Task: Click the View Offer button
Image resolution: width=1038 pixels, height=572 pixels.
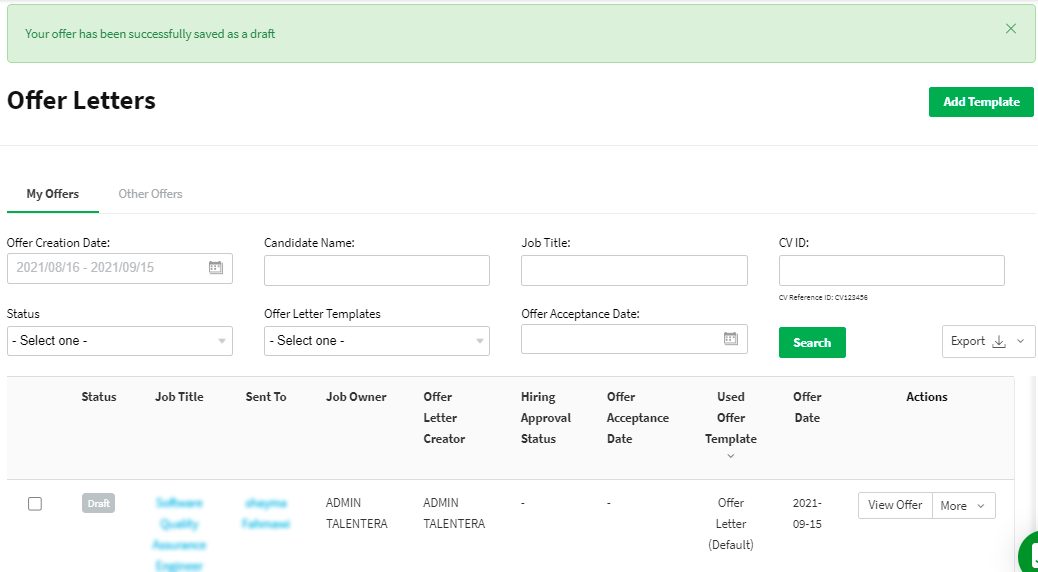Action: pyautogui.click(x=895, y=506)
